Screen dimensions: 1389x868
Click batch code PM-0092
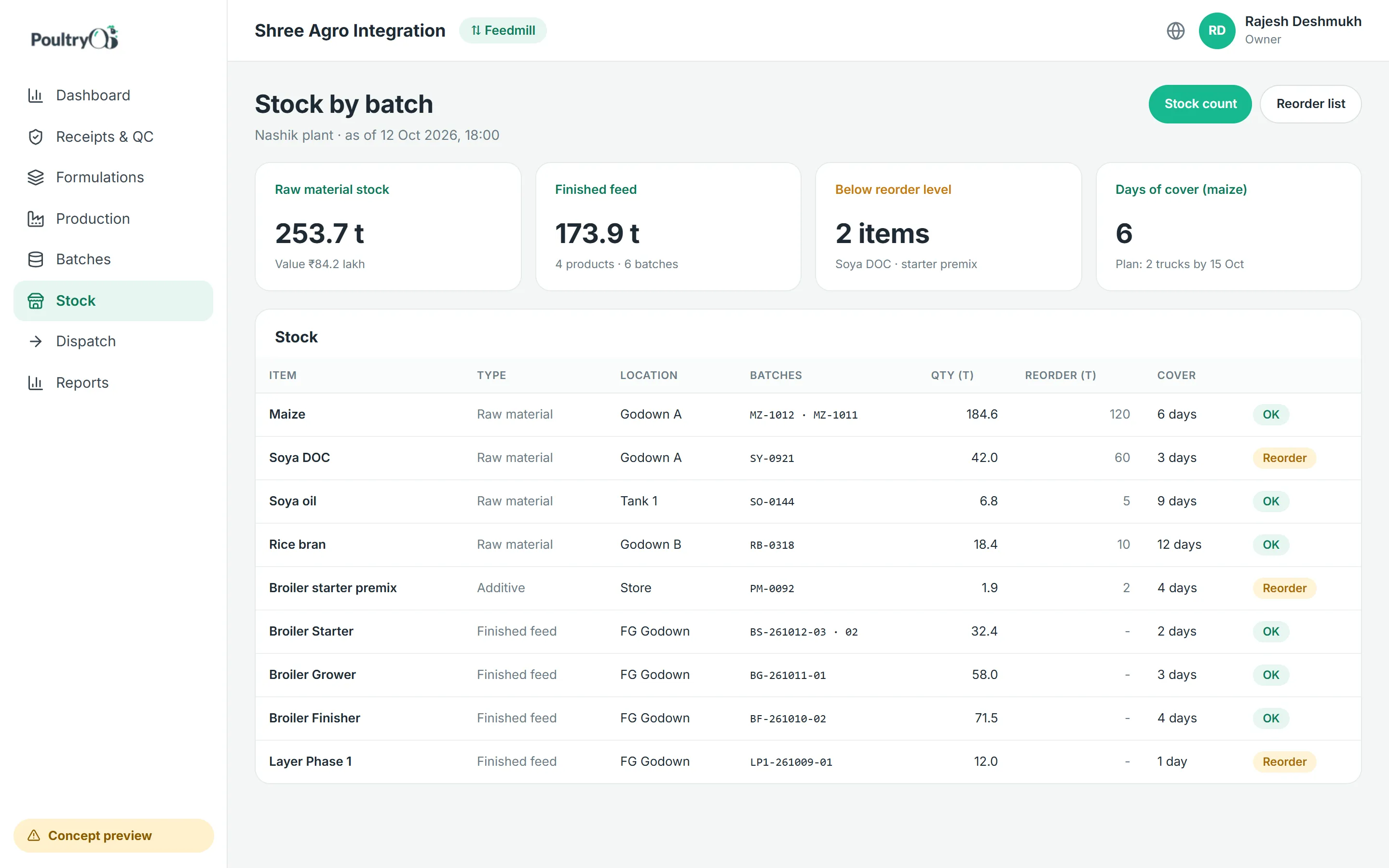click(x=771, y=589)
